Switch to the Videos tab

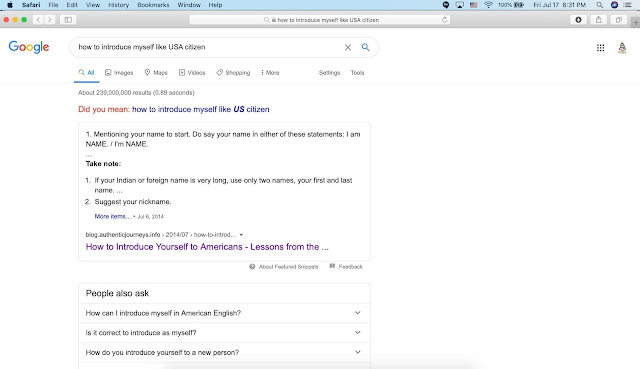click(x=192, y=73)
